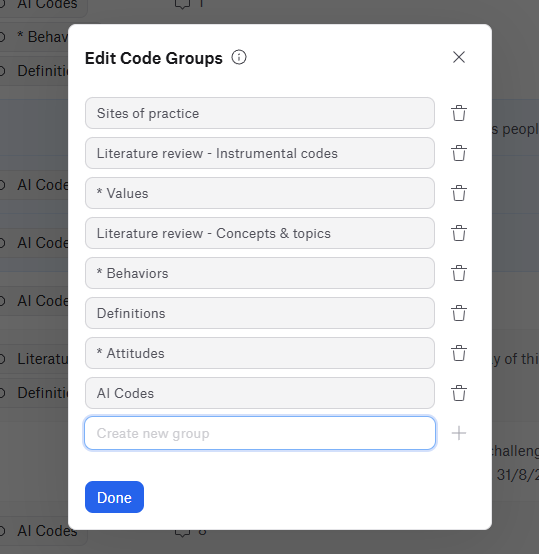Image resolution: width=539 pixels, height=554 pixels.
Task: Open the info icon beside Edit Code Groups
Action: click(x=239, y=57)
